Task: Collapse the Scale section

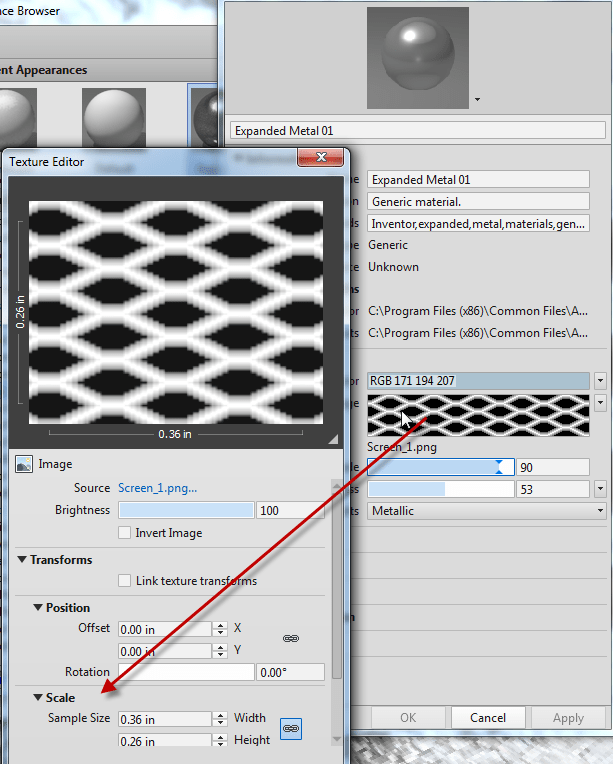Action: [x=38, y=697]
